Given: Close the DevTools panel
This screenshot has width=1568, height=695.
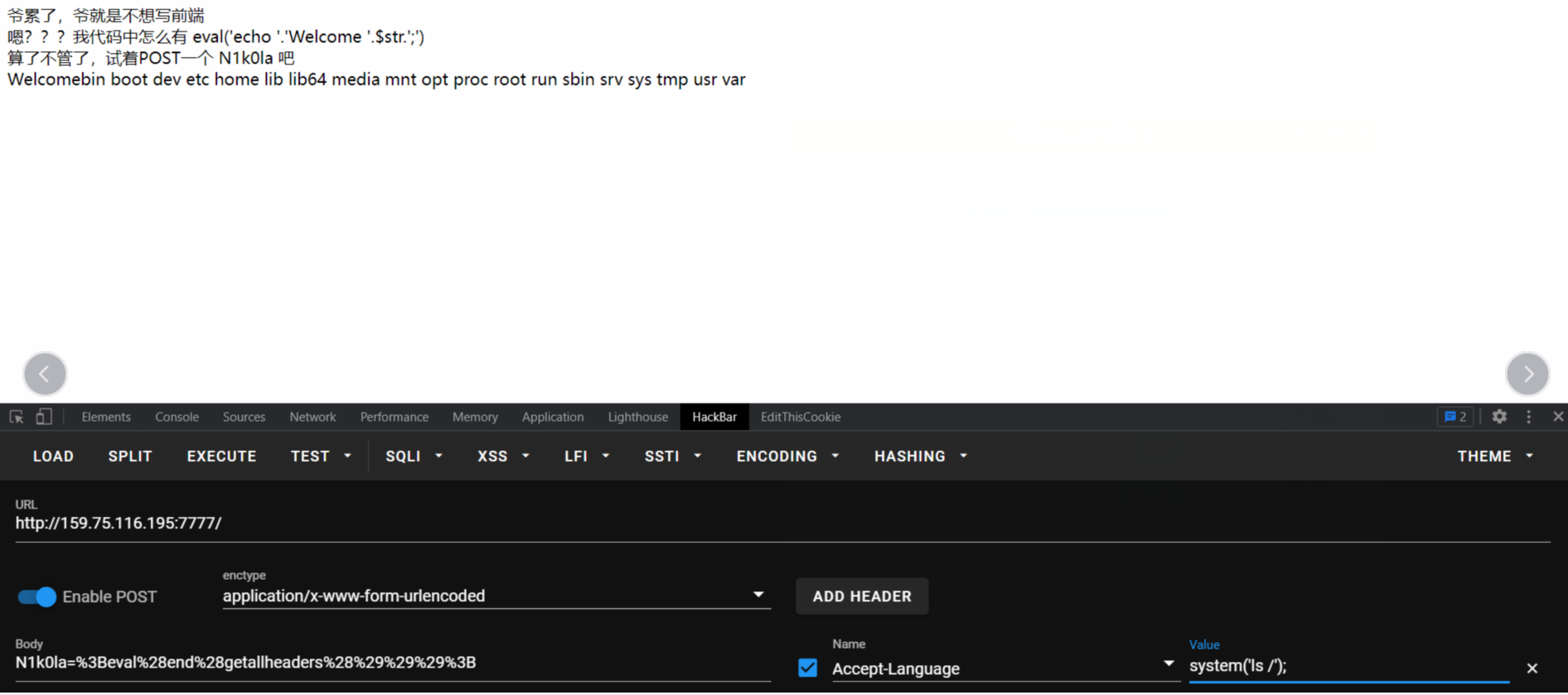Looking at the screenshot, I should click(1558, 417).
